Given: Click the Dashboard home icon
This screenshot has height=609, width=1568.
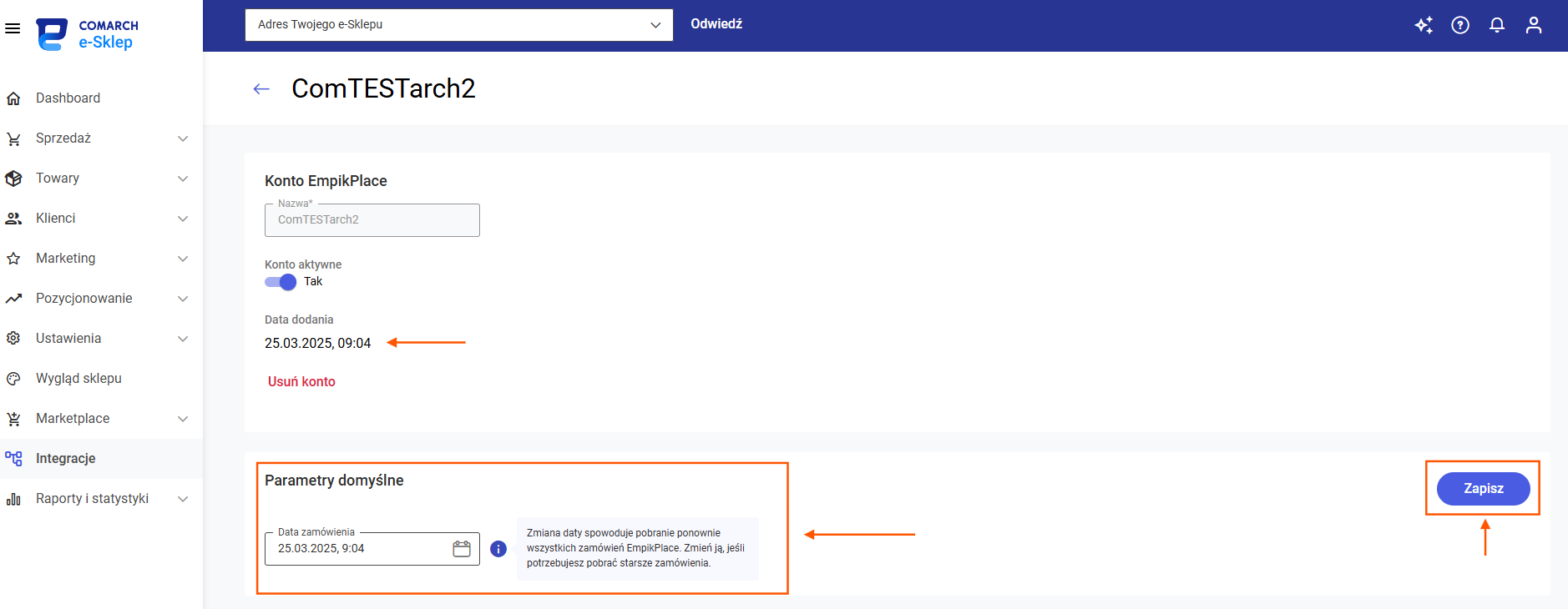Looking at the screenshot, I should [13, 98].
